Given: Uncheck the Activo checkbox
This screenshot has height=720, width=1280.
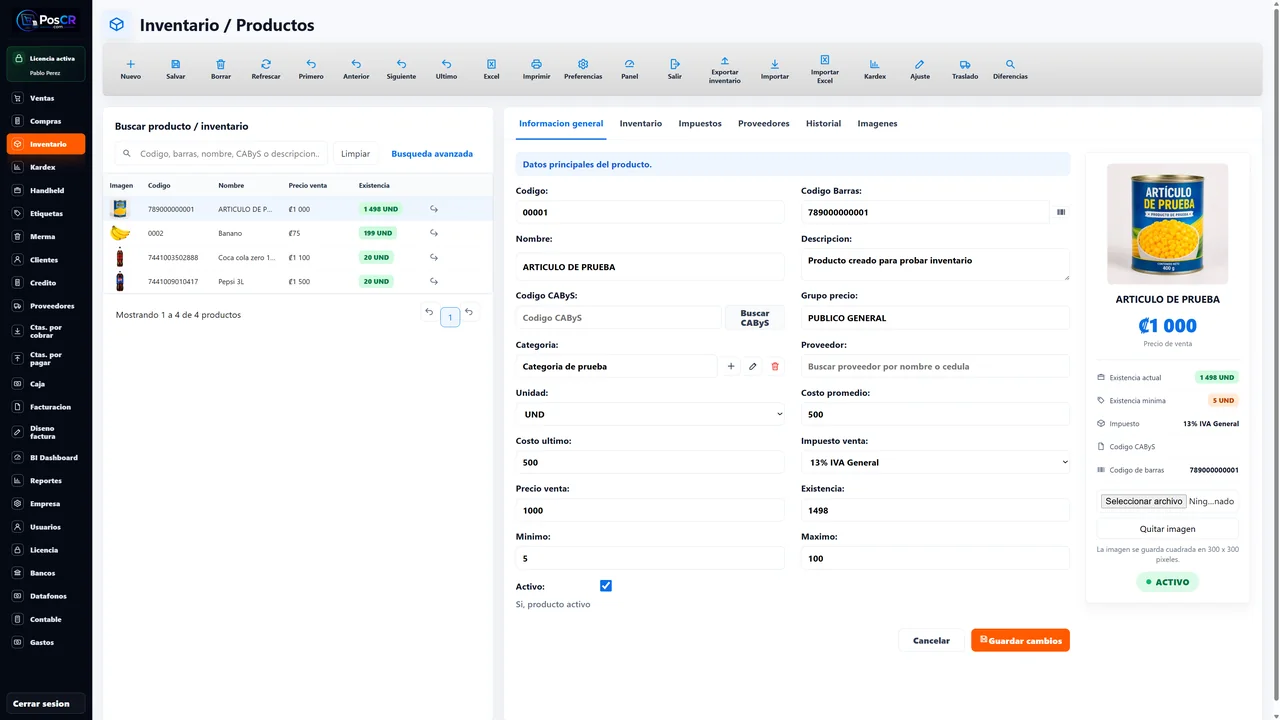Looking at the screenshot, I should click(x=606, y=586).
